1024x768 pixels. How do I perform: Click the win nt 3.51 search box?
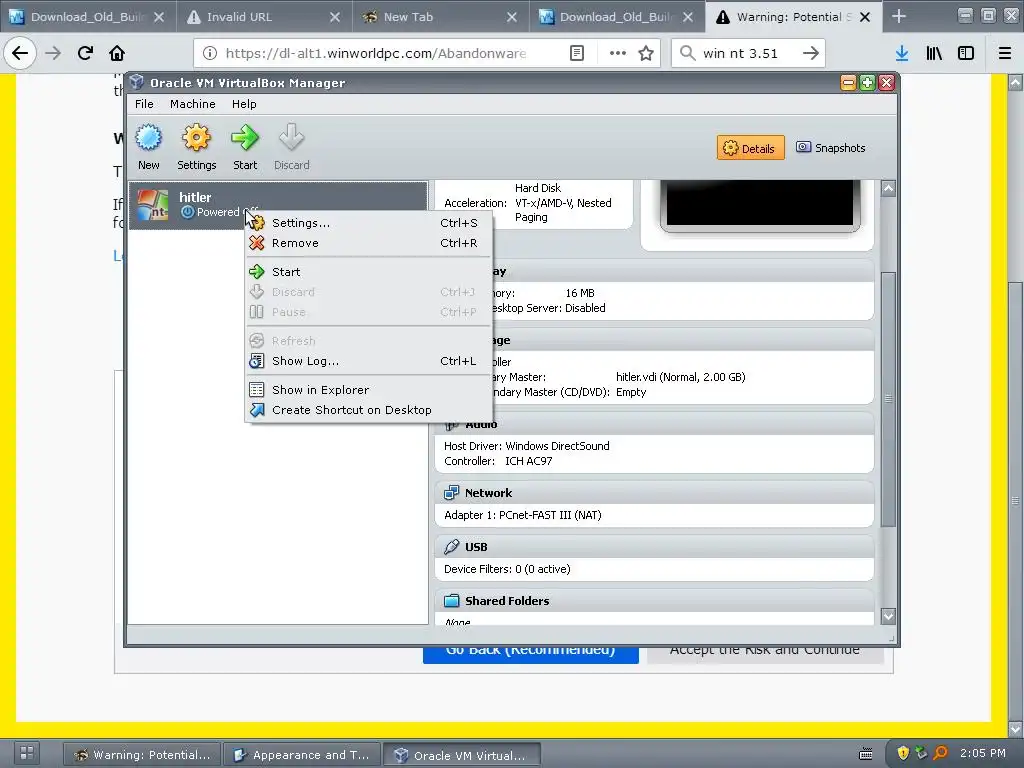(748, 53)
